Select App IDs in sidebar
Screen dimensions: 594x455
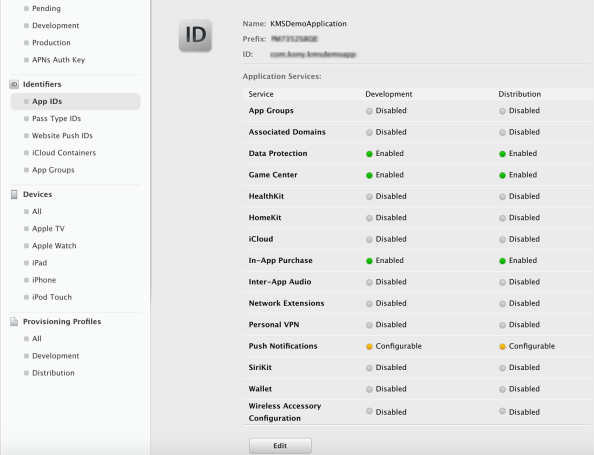click(x=75, y=102)
